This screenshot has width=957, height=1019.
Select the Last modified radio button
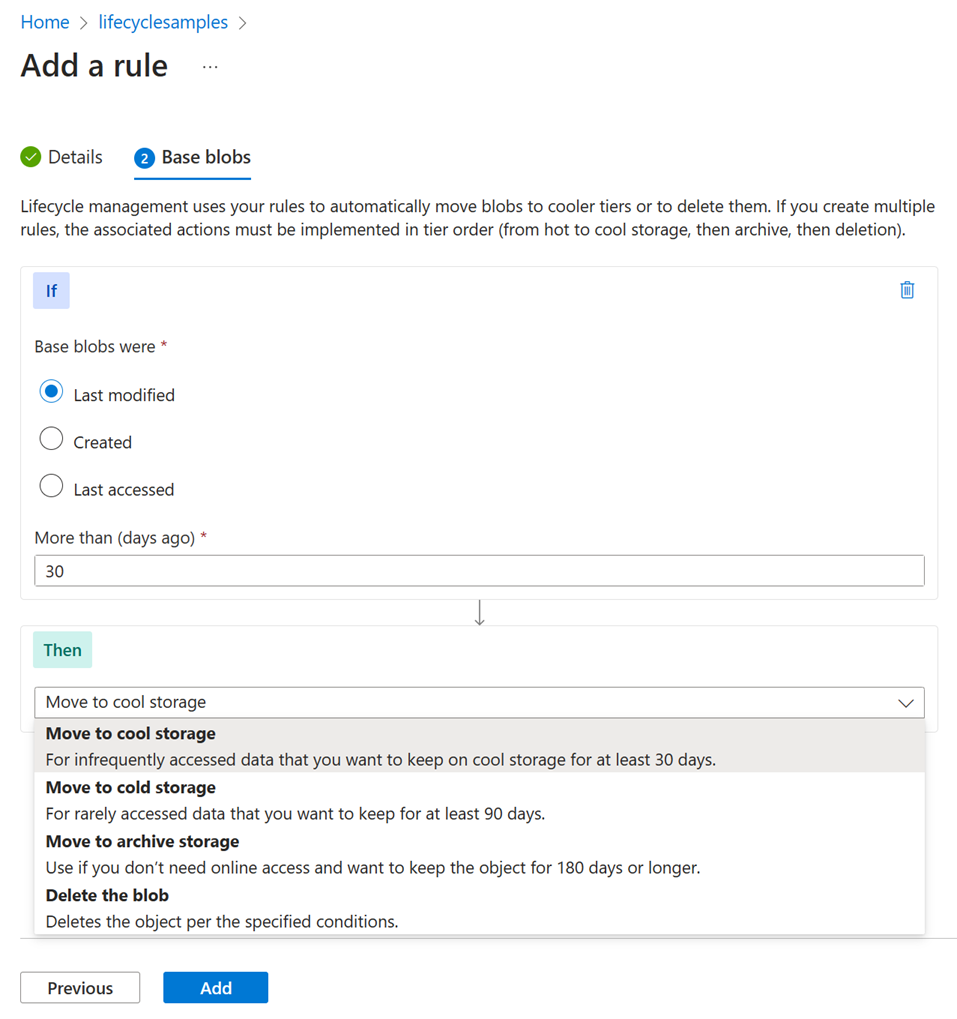coord(51,391)
